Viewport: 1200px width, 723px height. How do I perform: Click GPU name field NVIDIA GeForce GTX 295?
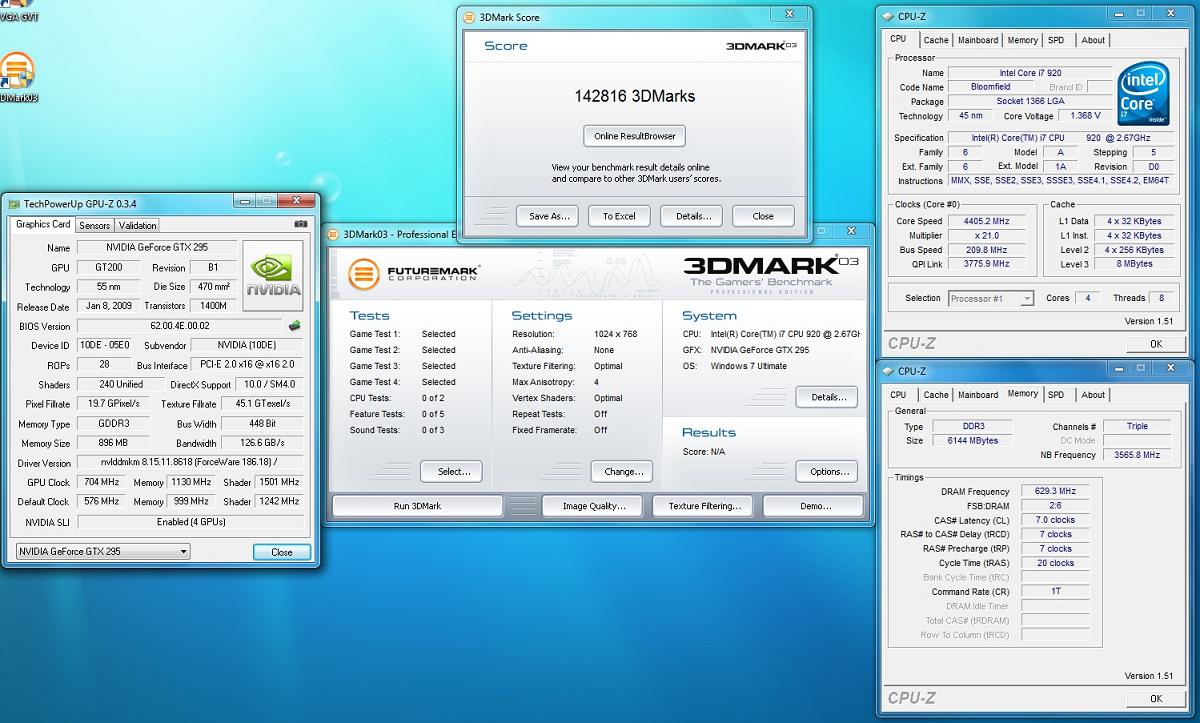pos(157,248)
